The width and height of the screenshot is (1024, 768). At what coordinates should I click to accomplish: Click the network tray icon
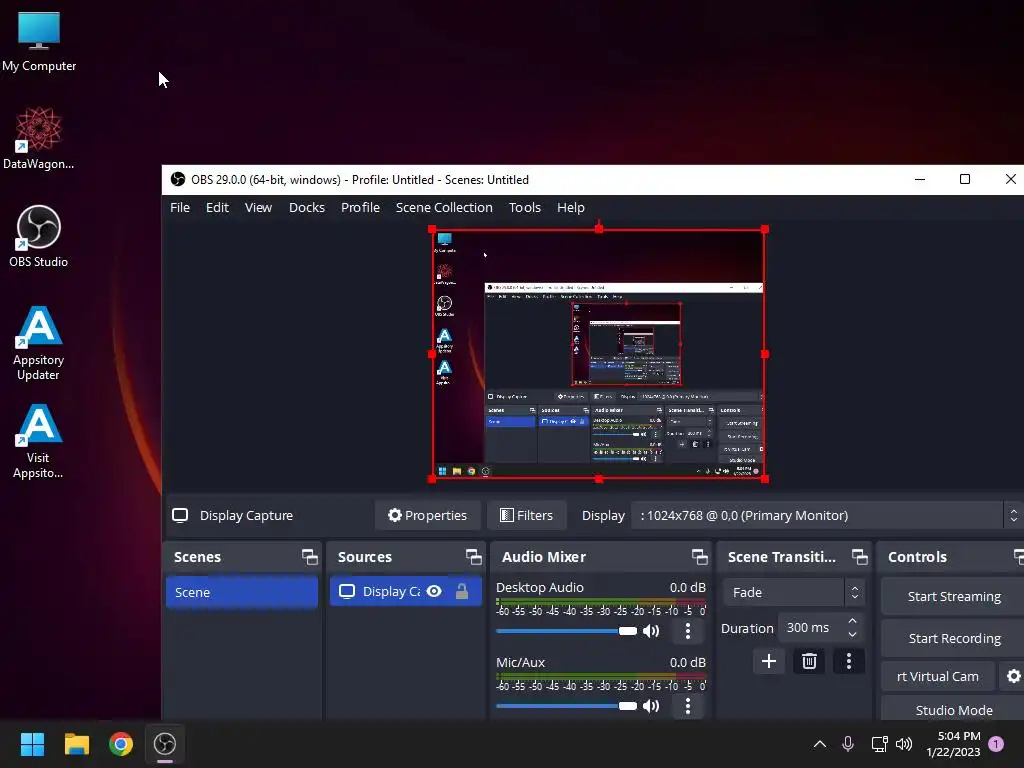(x=879, y=744)
